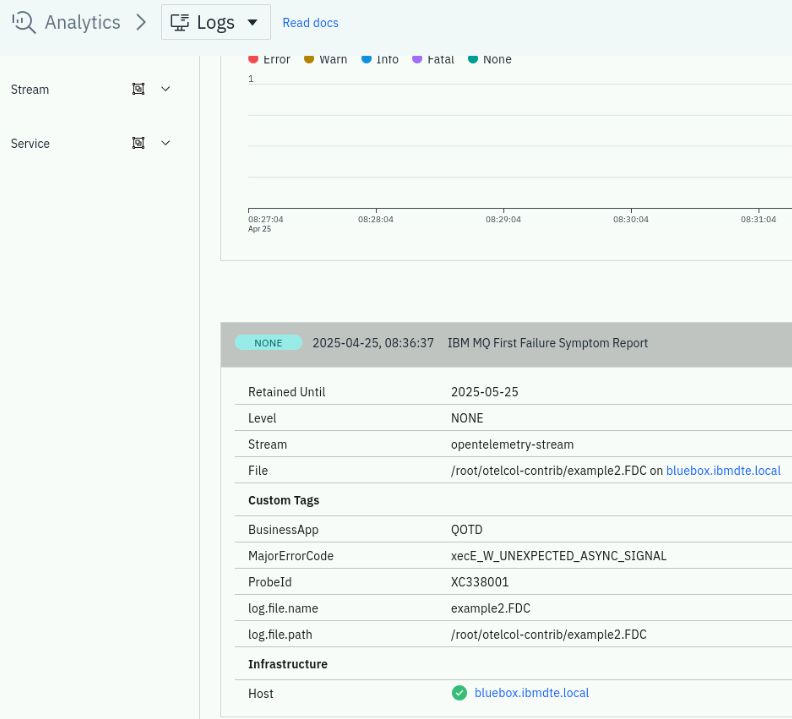Click the opentelemetry-stream value
Screen dimensions: 792x719
(512, 445)
